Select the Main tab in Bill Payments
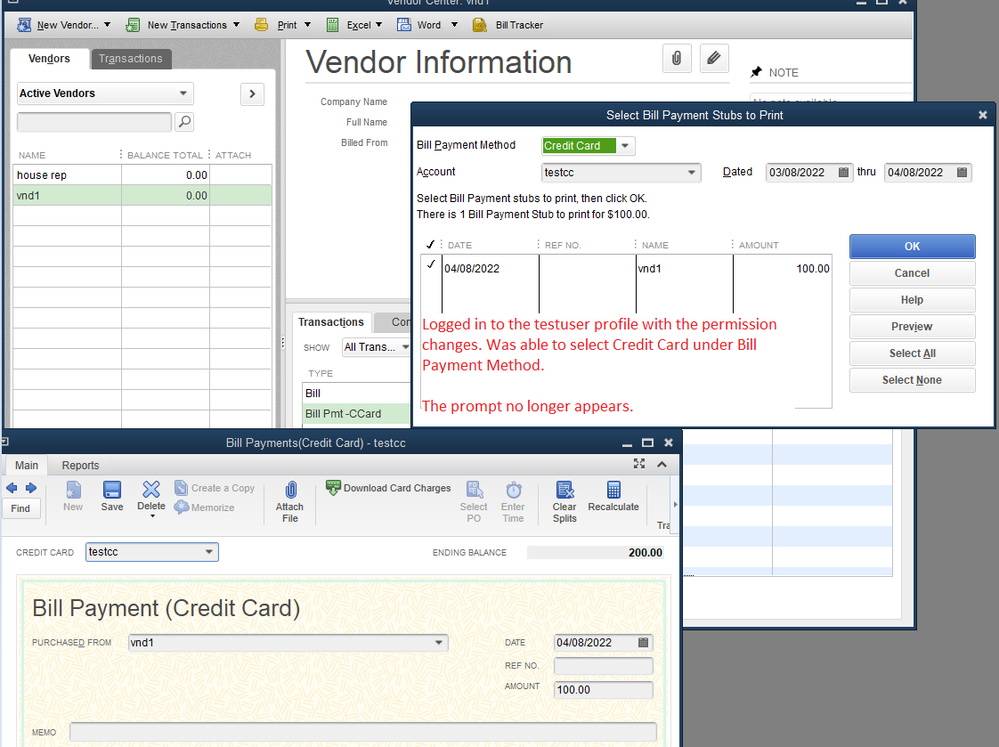Image resolution: width=999 pixels, height=747 pixels. pyautogui.click(x=27, y=465)
